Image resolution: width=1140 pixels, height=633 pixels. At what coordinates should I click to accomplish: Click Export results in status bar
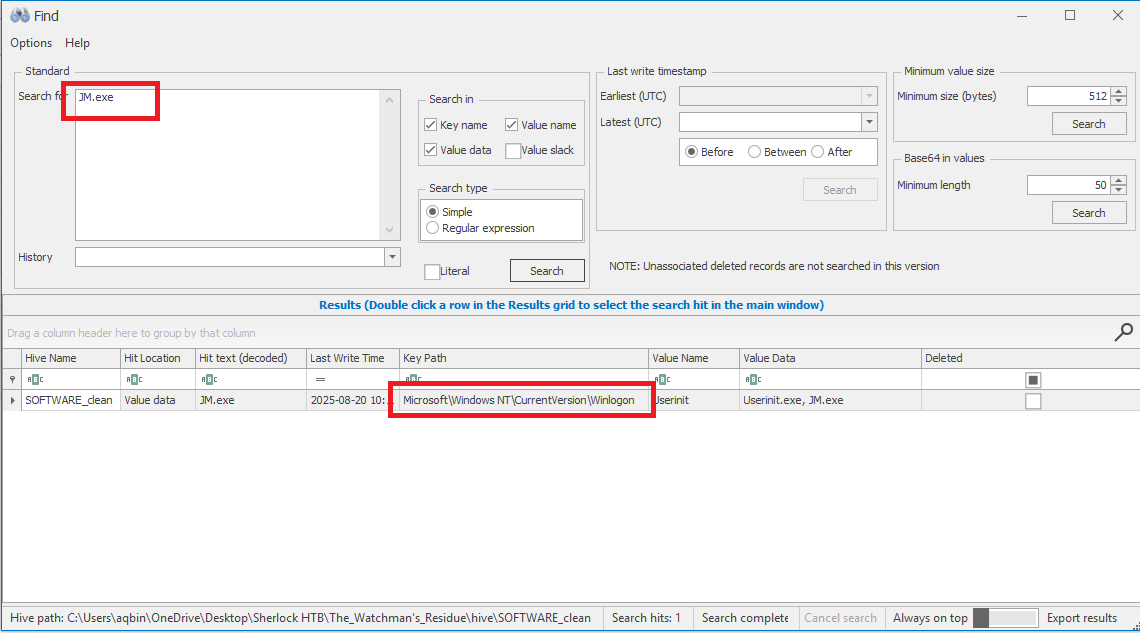click(x=1081, y=618)
